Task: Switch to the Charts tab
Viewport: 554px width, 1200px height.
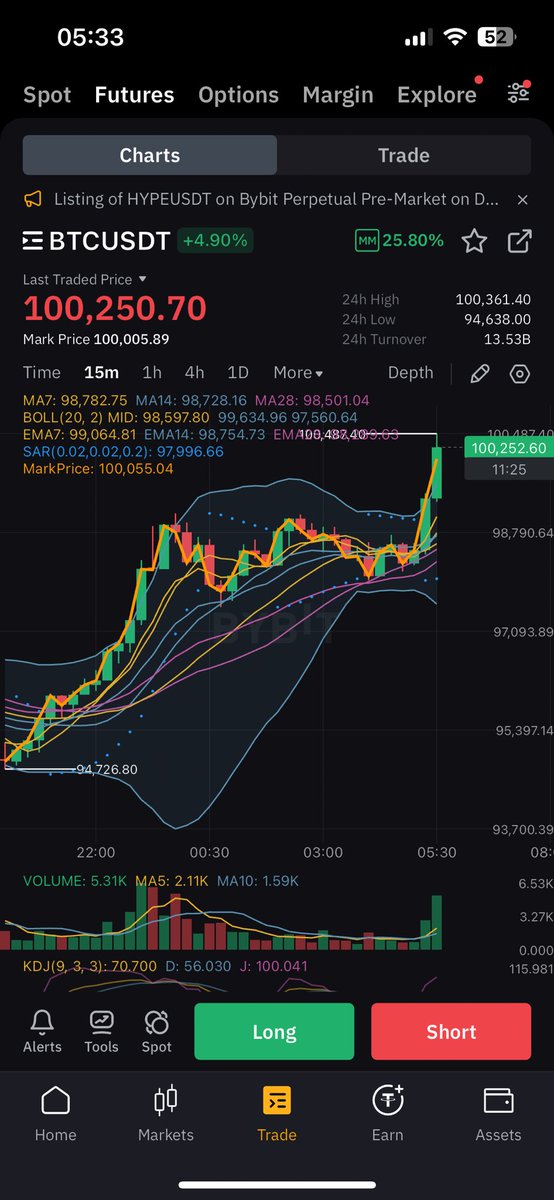Action: (150, 155)
